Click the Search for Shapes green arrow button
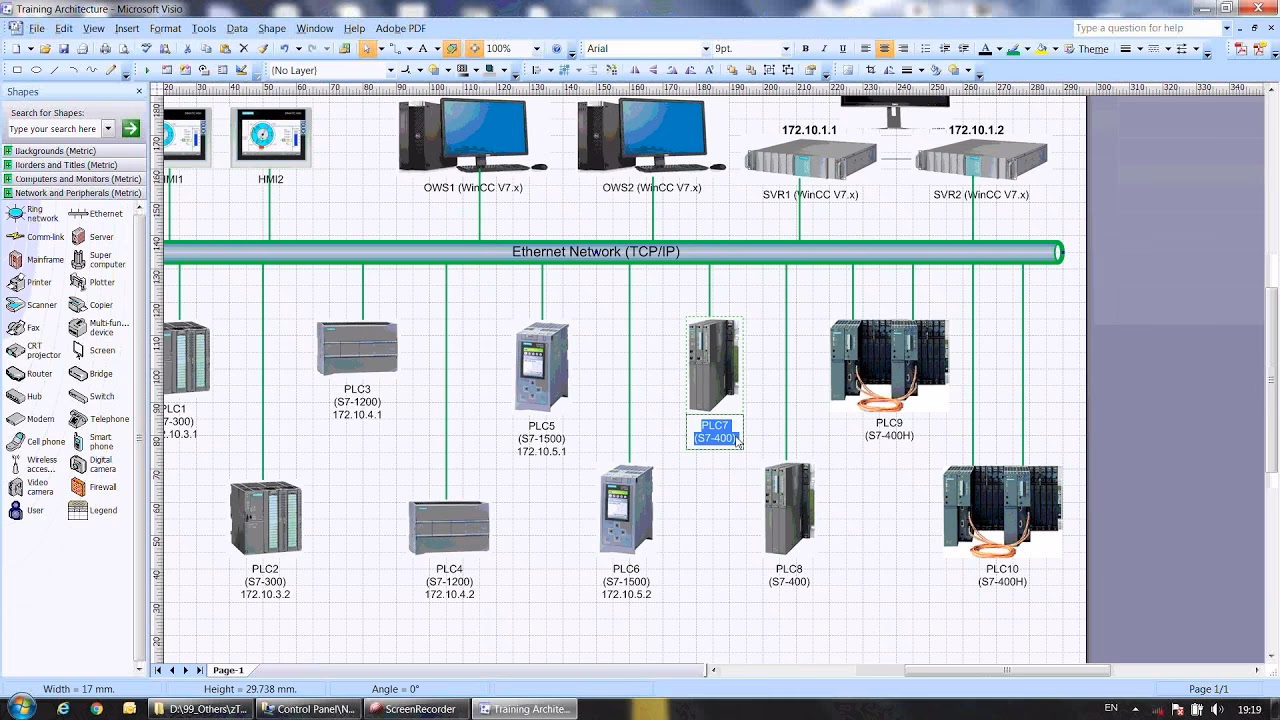 click(131, 128)
